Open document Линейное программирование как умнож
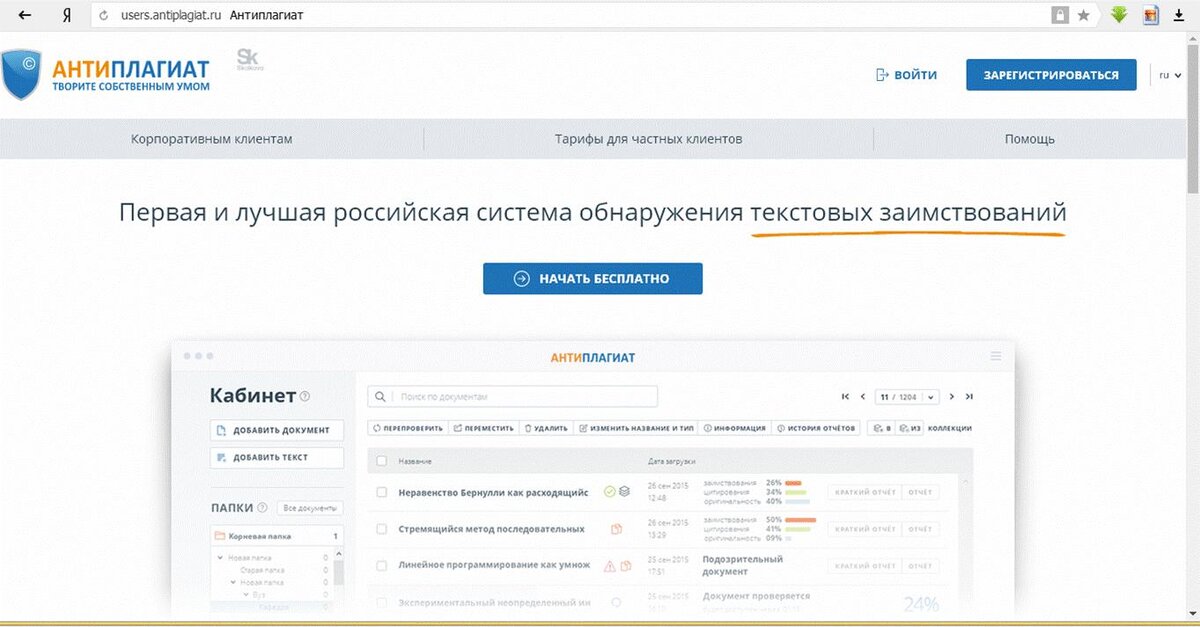 [494, 565]
